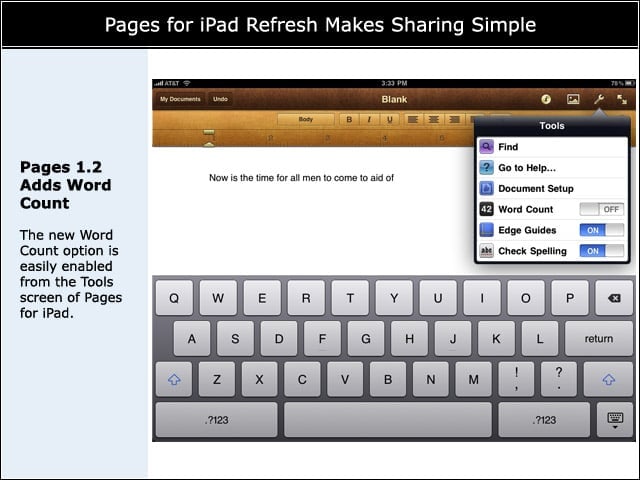The image size is (640, 480).
Task: Hide keyboard with the keyboard-dismiss key
Action: pos(615,420)
